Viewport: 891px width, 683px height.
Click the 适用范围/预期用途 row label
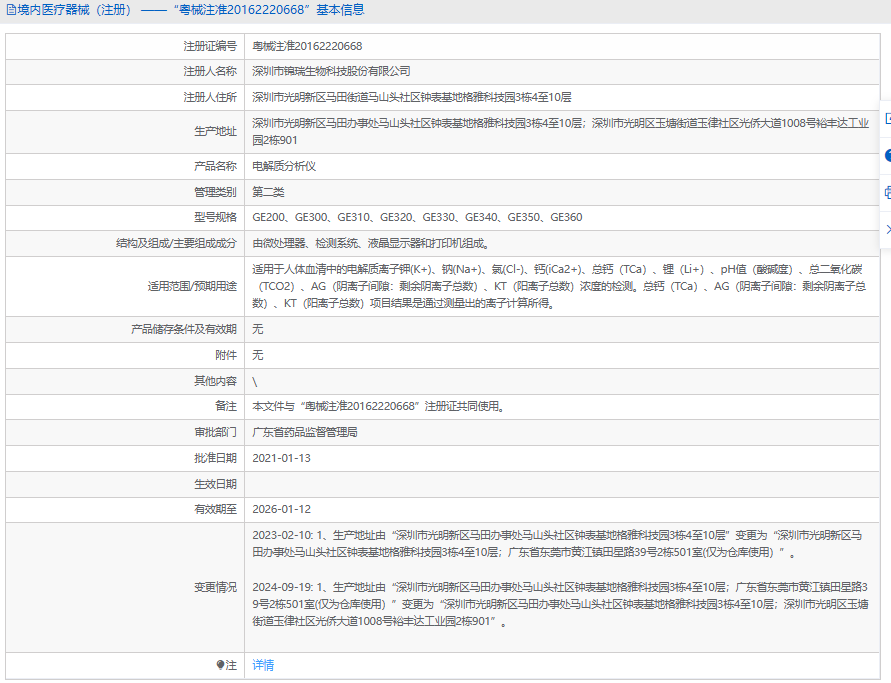click(x=189, y=286)
